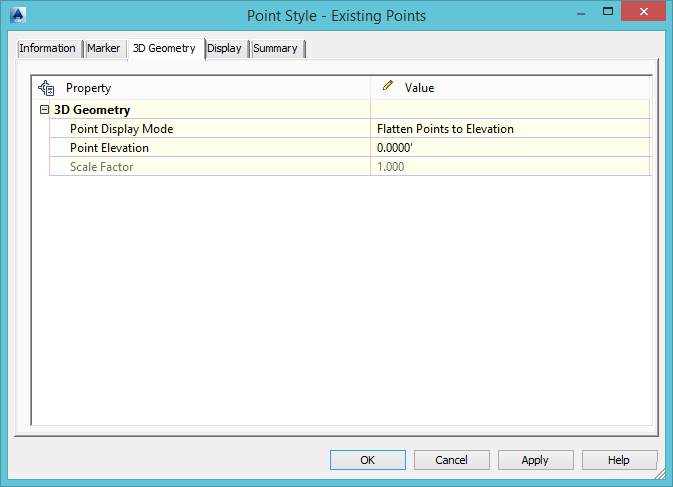
Task: Collapse the 3D Geometry group
Action: pos(44,109)
